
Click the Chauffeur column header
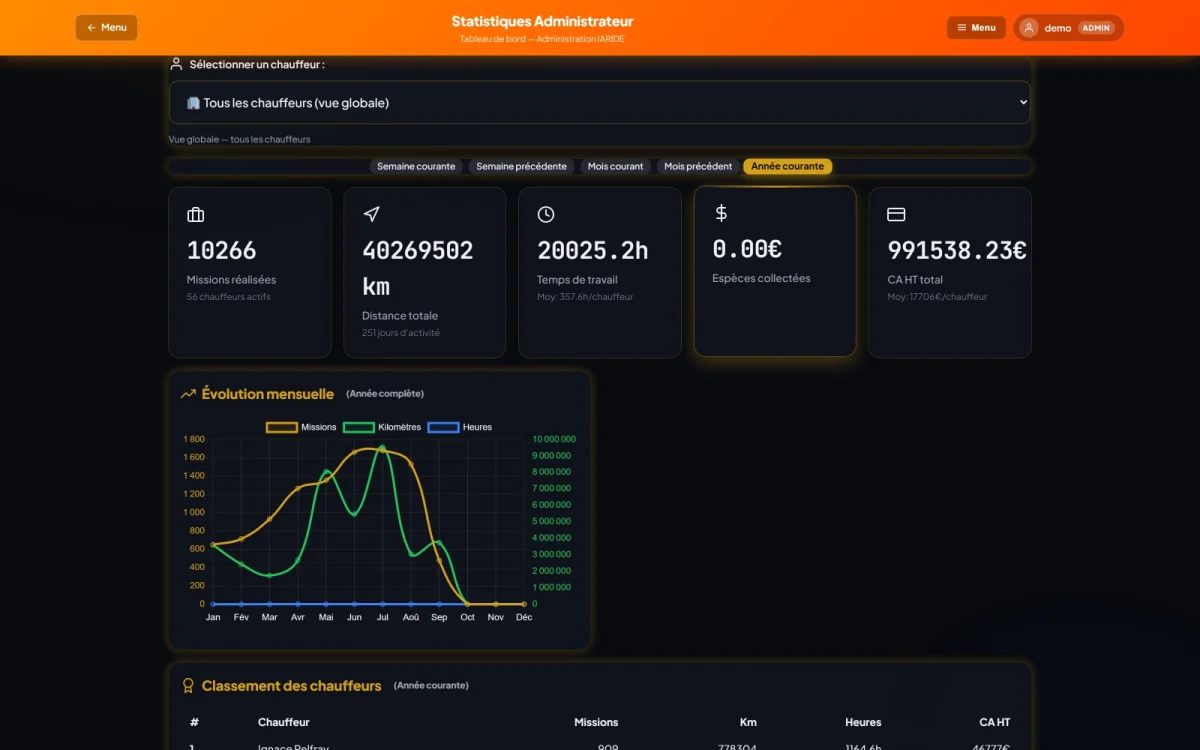(x=284, y=722)
